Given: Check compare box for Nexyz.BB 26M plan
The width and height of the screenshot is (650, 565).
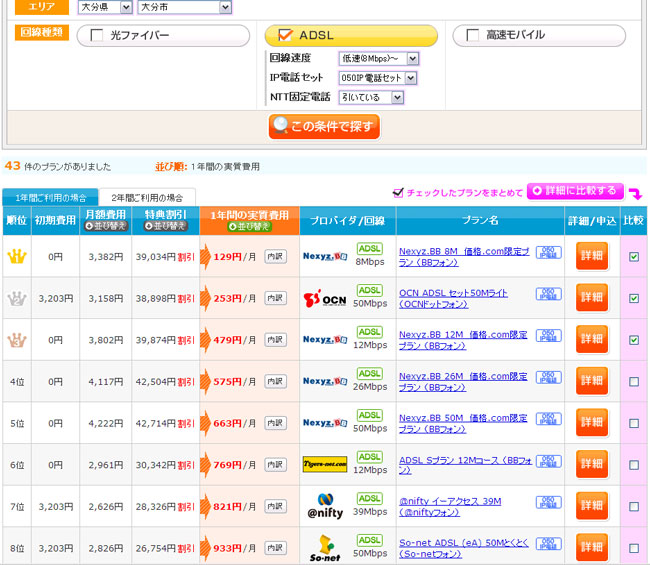Looking at the screenshot, I should click(x=634, y=381).
